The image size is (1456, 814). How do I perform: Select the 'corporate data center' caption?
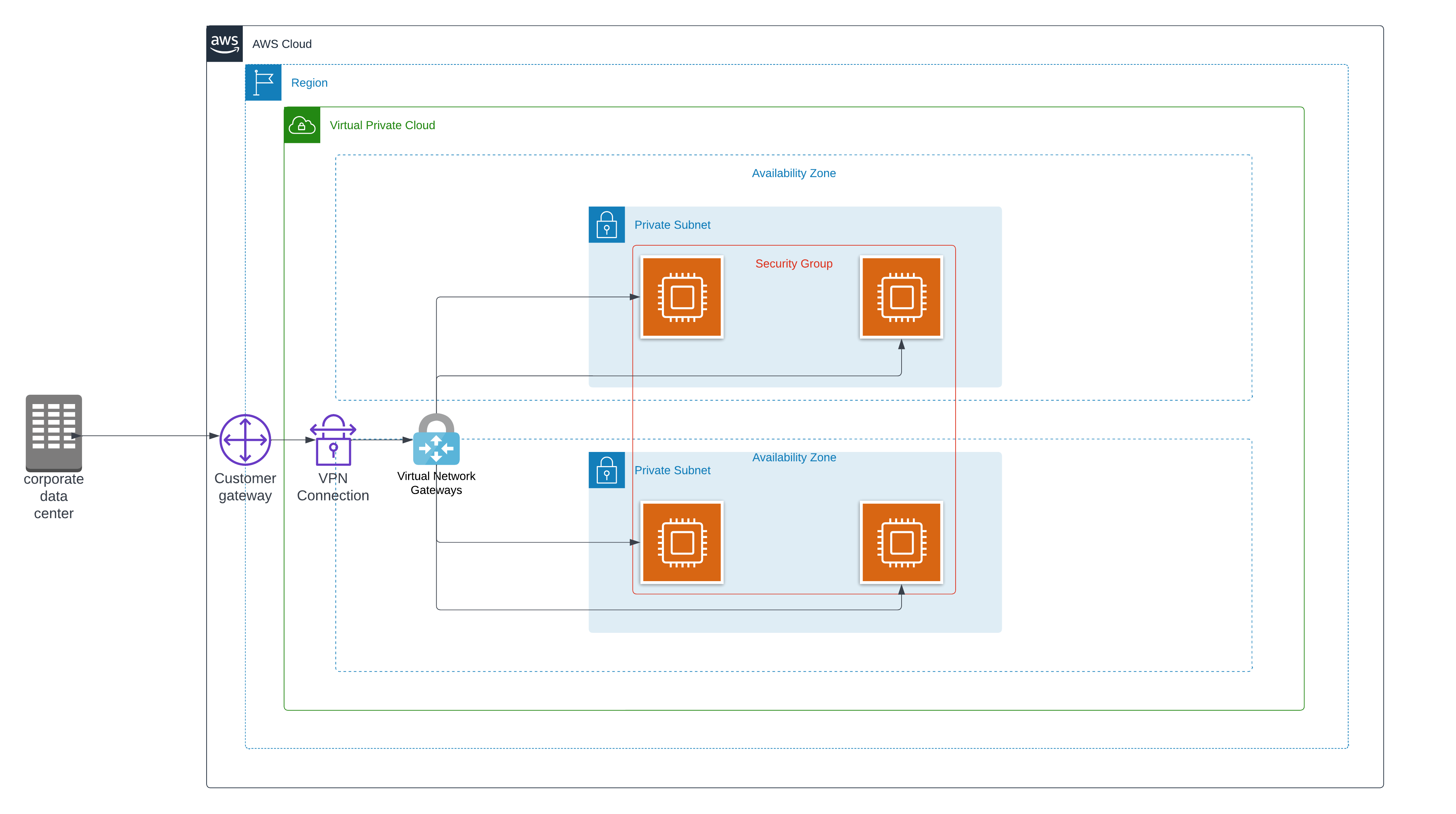[54, 496]
